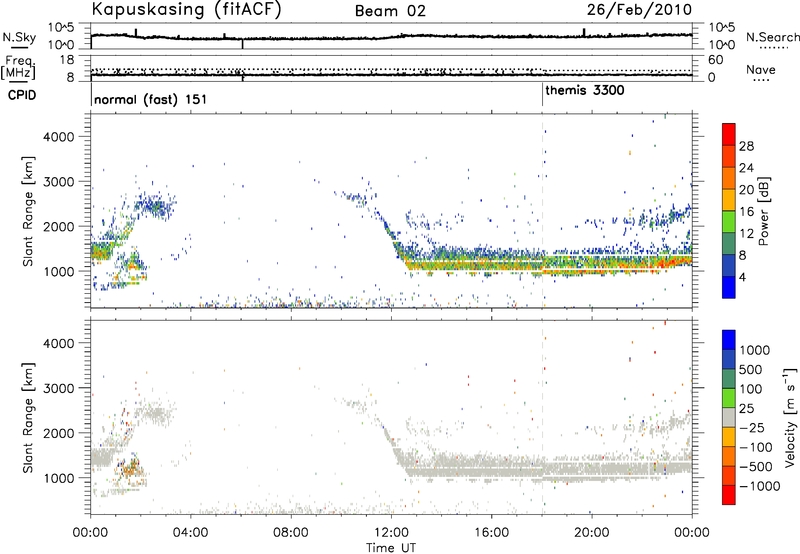Click the 08:00 time tick label
Viewport: 800px width, 554px height.
pyautogui.click(x=290, y=533)
